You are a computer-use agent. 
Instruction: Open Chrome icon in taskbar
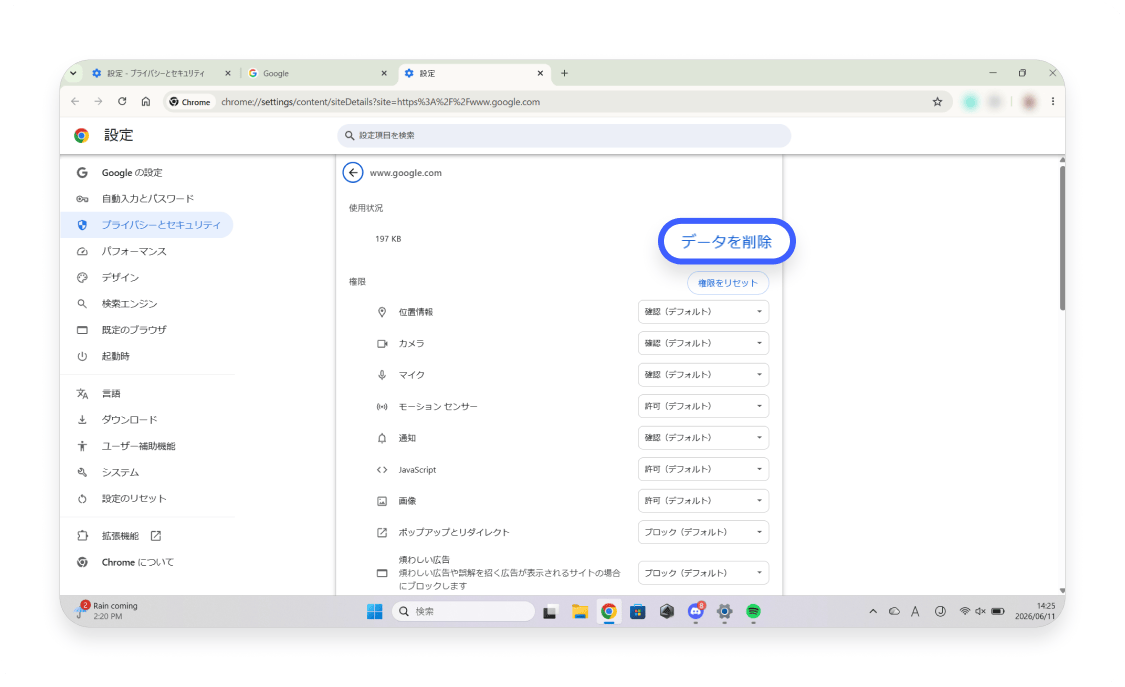tap(608, 612)
